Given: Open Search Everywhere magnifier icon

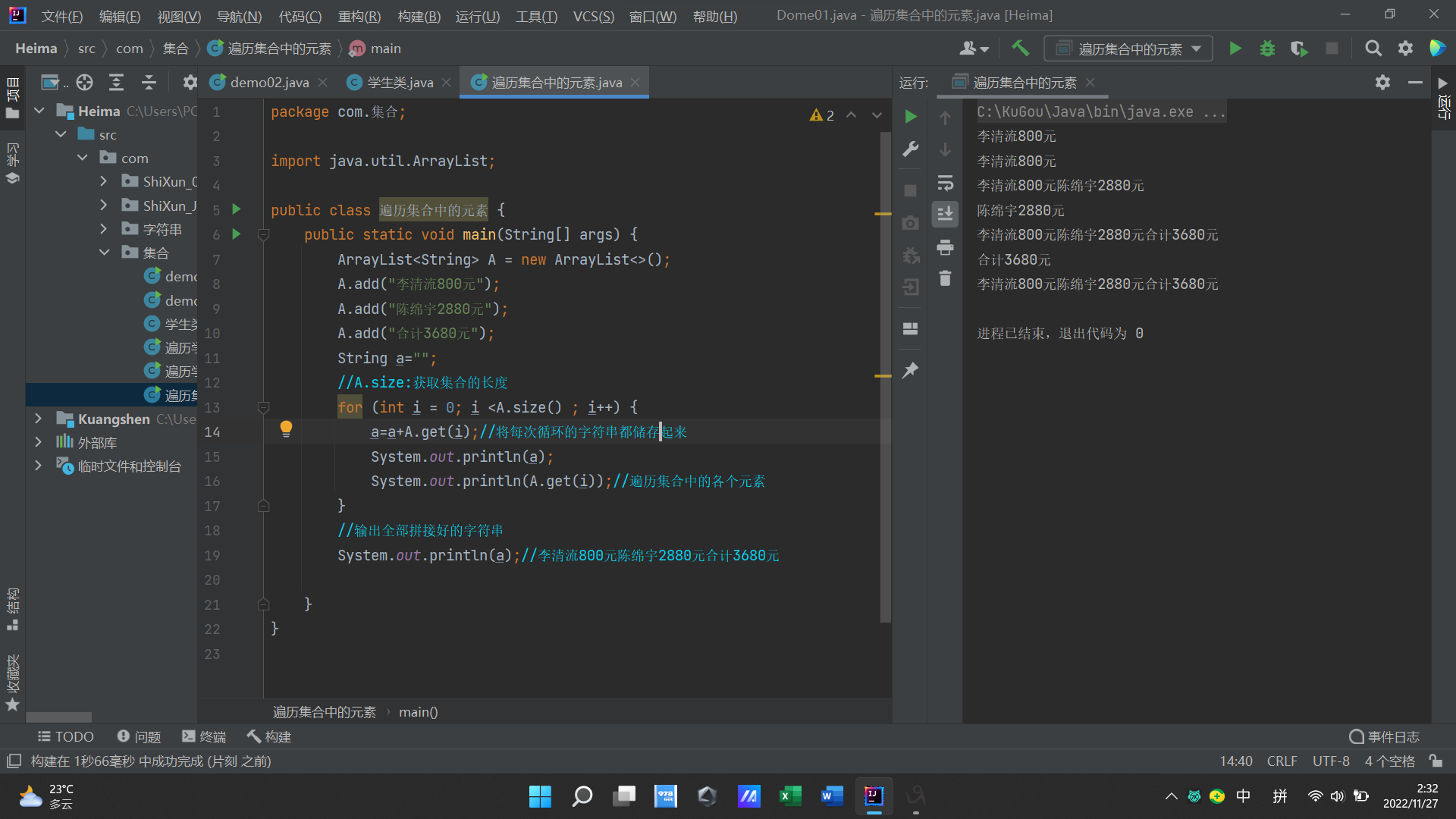Looking at the screenshot, I should 1373,49.
